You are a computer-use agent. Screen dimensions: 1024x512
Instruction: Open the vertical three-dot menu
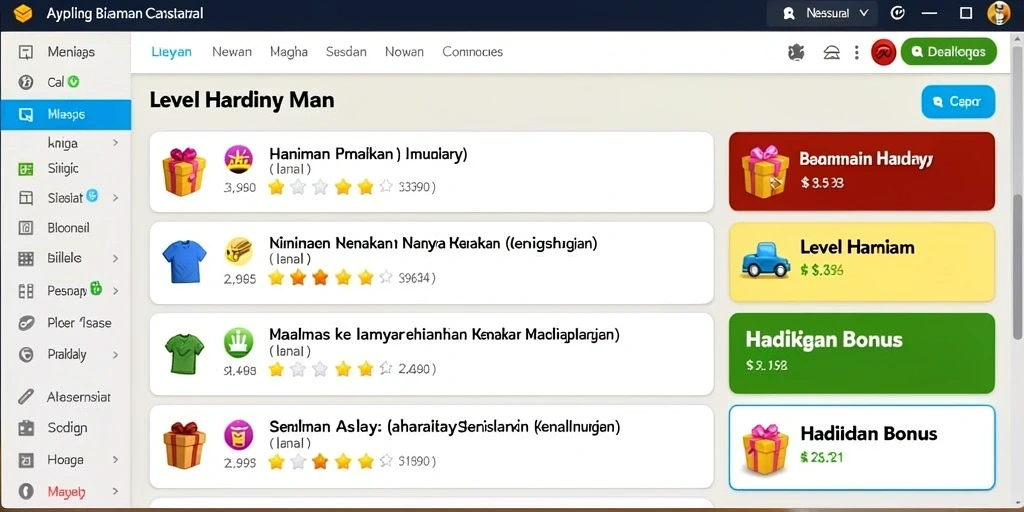856,52
